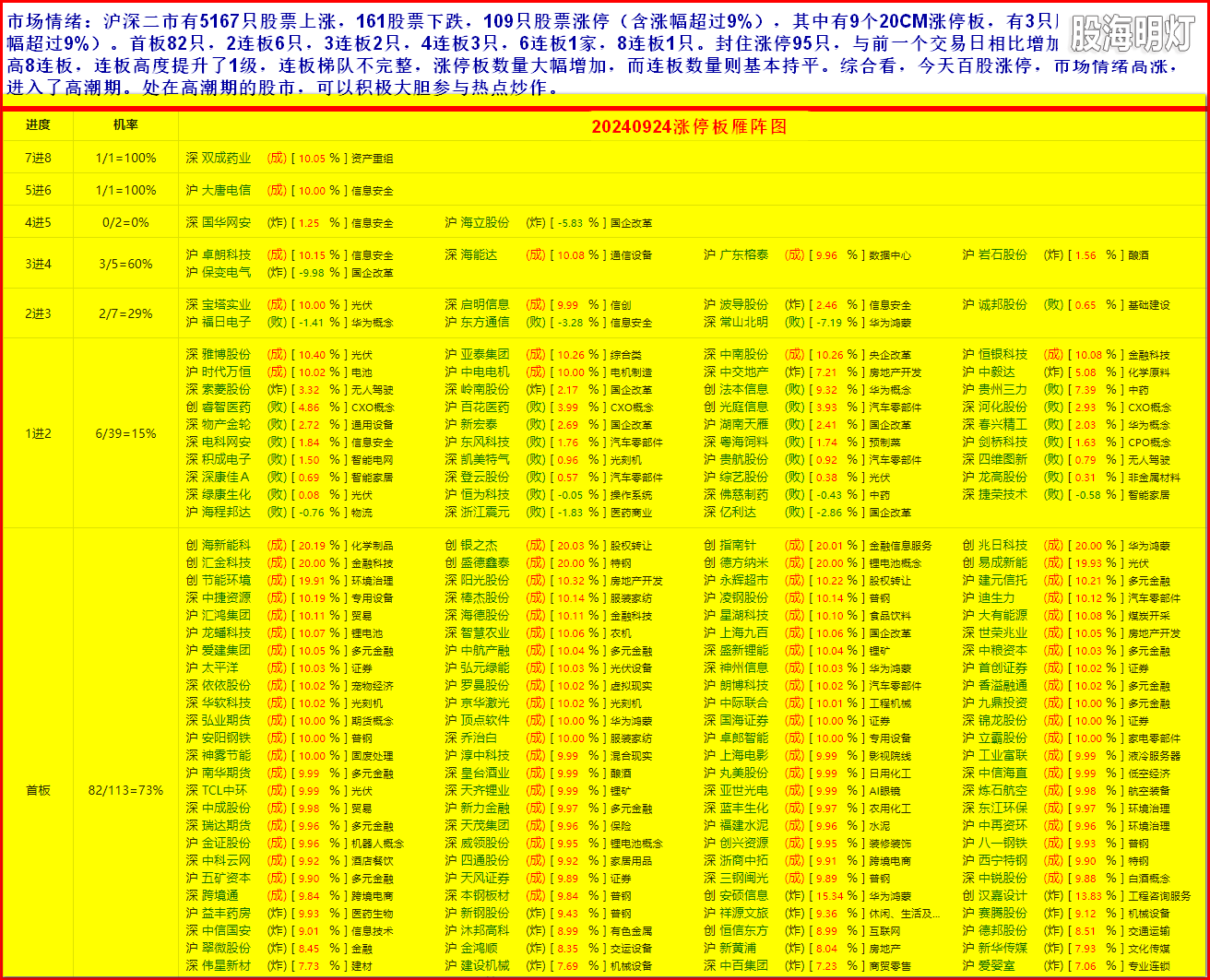
Task: Click stock name 天齐锂业
Action: [x=485, y=790]
